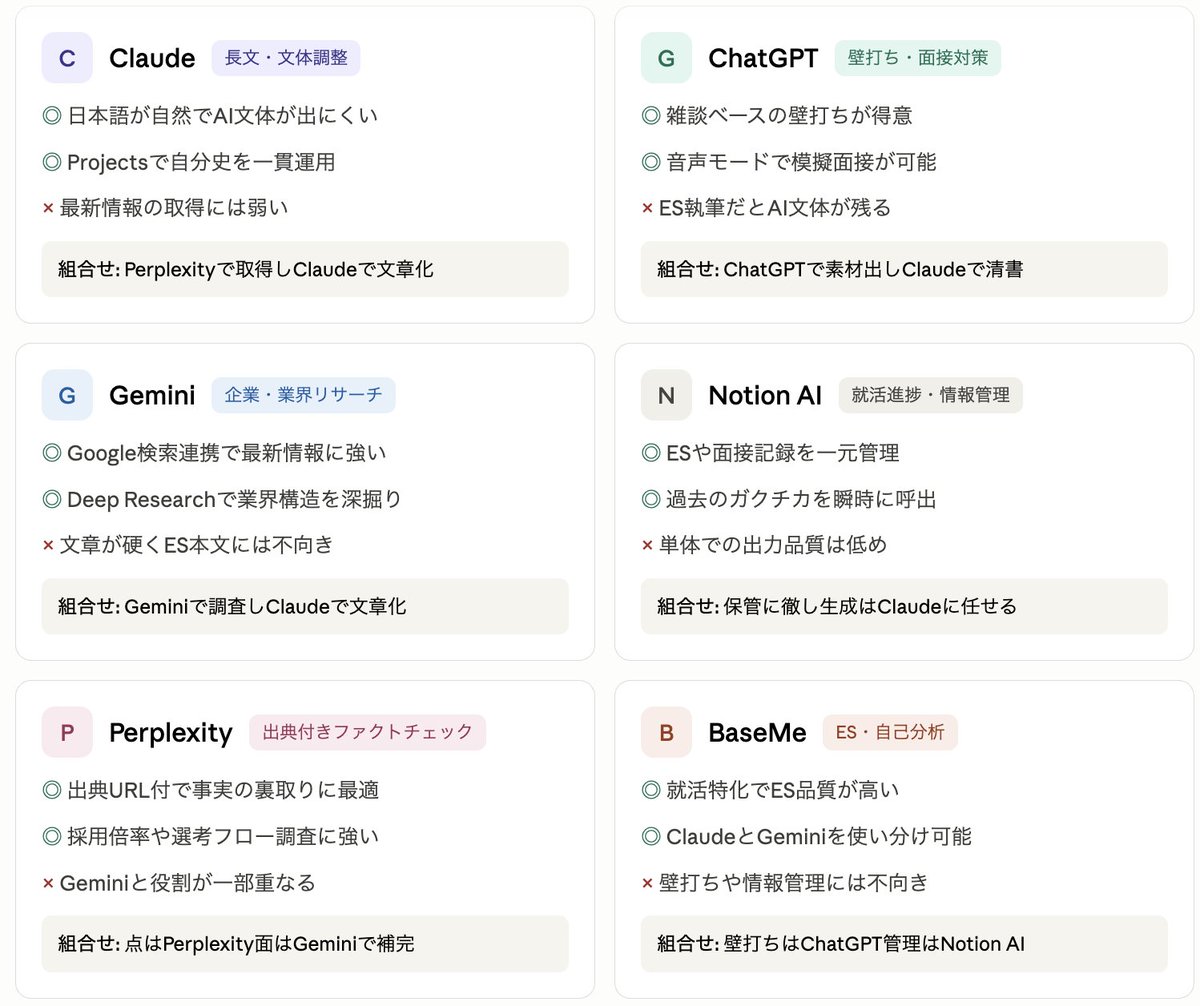Click the line Geminiと役割が一部重なる
The image size is (1200, 1006).
[x=179, y=882]
